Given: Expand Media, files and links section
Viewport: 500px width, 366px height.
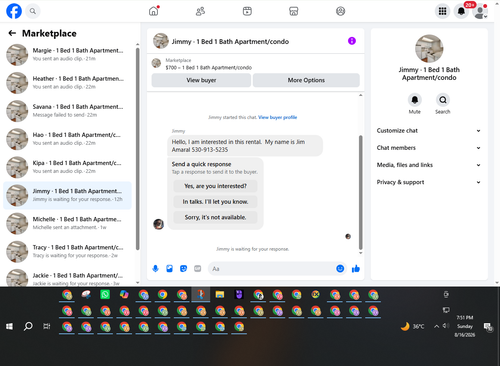Looking at the screenshot, I should [429, 165].
